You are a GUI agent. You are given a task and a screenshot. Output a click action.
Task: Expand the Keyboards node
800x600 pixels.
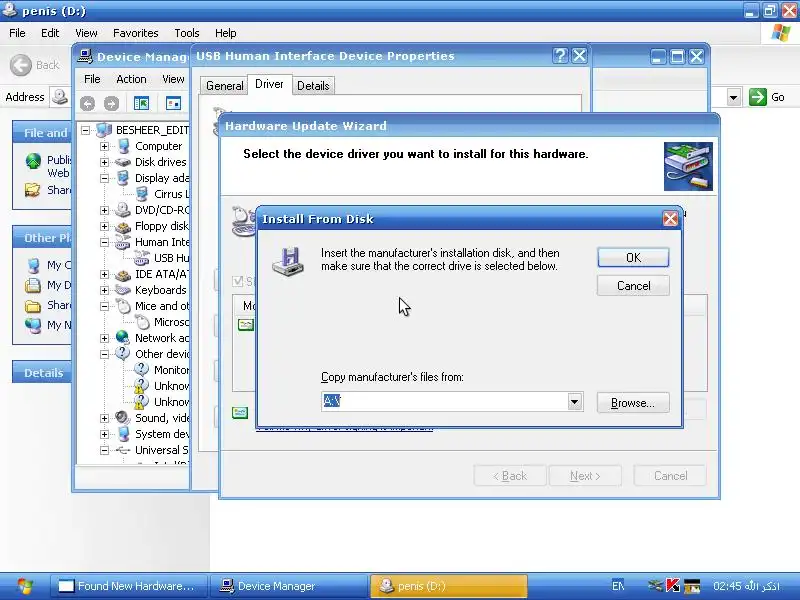[104, 290]
